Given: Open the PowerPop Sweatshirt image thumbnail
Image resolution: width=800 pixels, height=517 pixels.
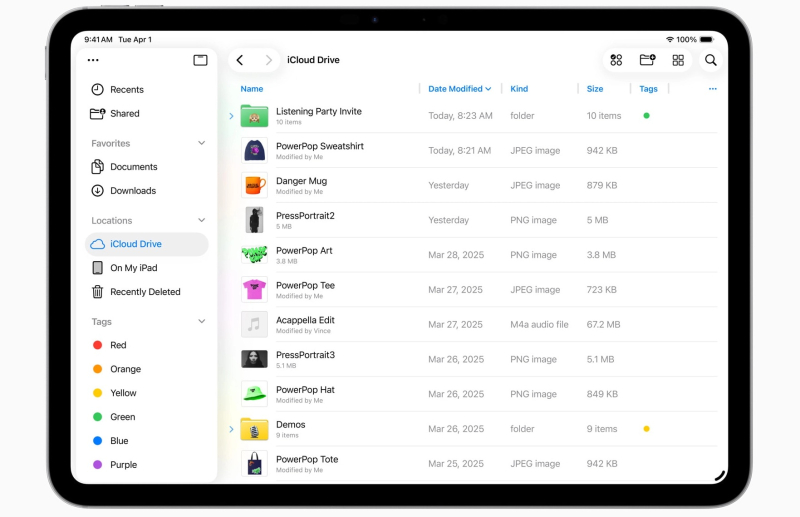Looking at the screenshot, I should coord(255,151).
